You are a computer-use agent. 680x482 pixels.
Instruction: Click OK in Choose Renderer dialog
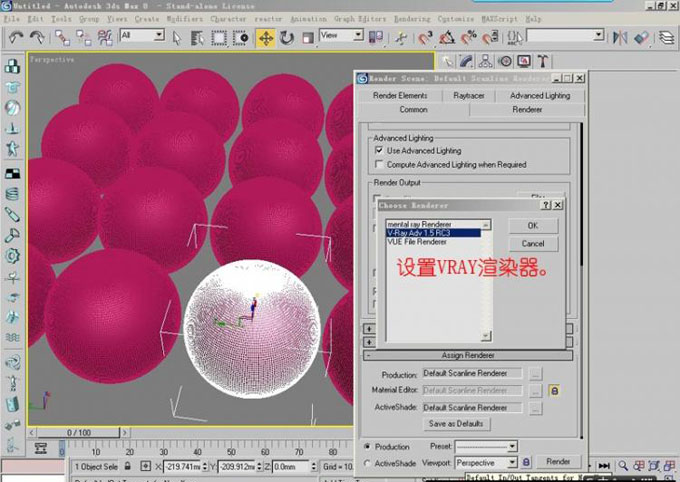(532, 226)
